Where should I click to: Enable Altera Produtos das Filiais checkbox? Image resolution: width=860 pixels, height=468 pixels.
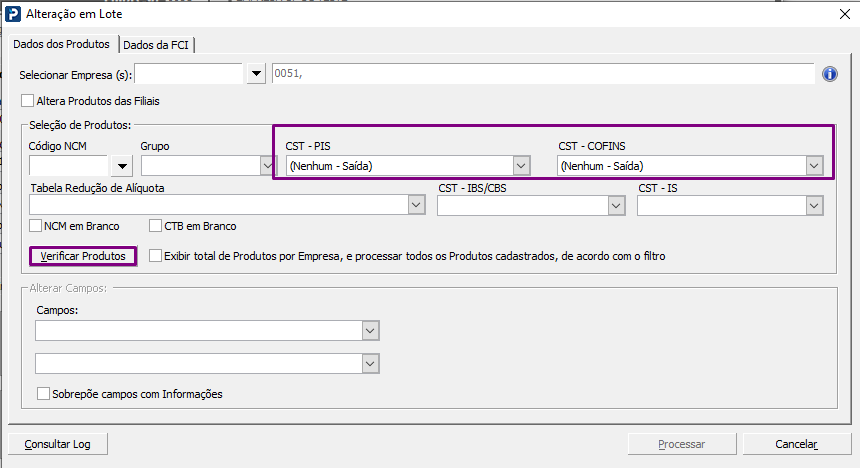tap(28, 101)
